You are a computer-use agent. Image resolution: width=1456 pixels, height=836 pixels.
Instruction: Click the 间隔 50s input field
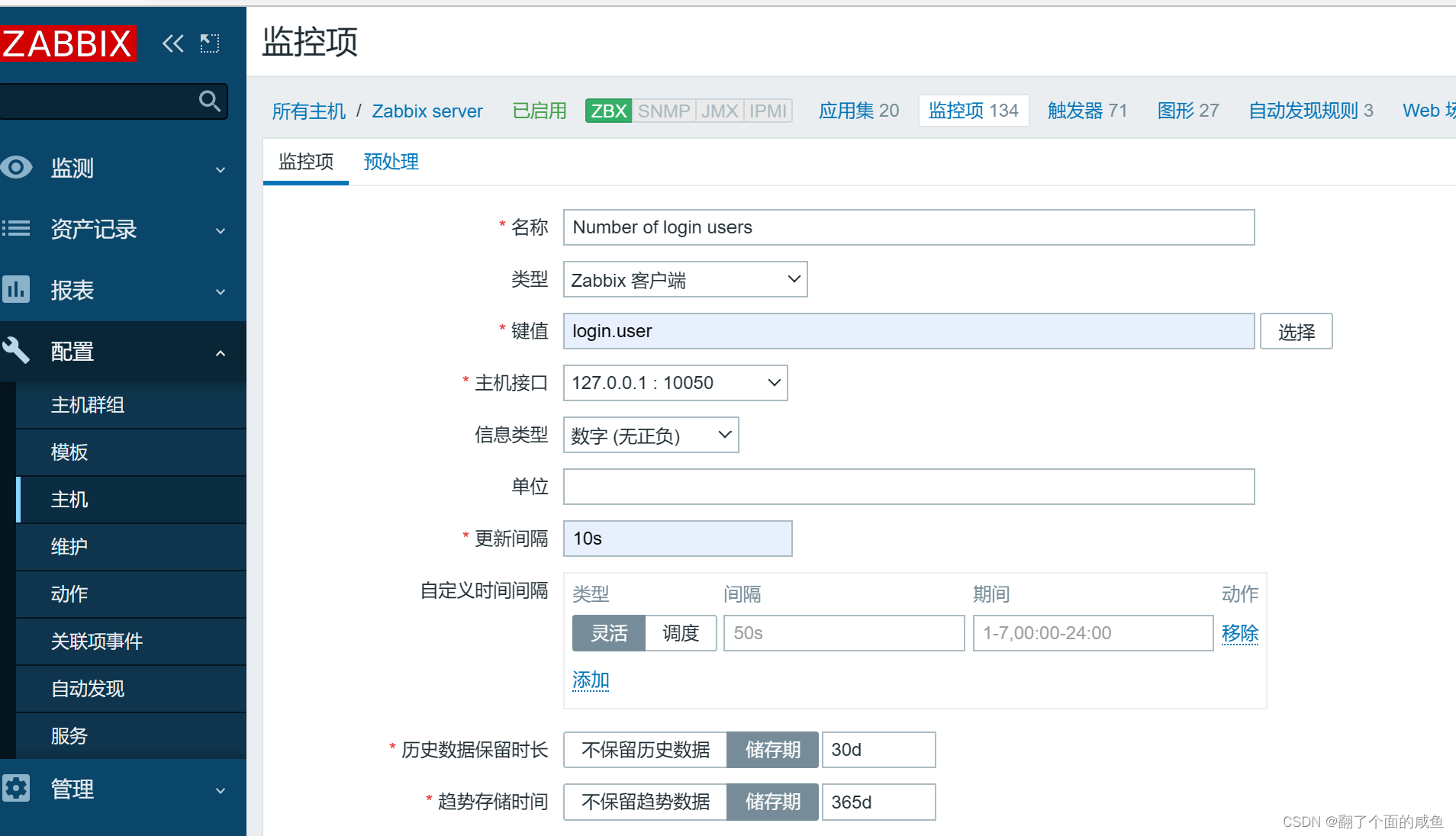coord(844,633)
